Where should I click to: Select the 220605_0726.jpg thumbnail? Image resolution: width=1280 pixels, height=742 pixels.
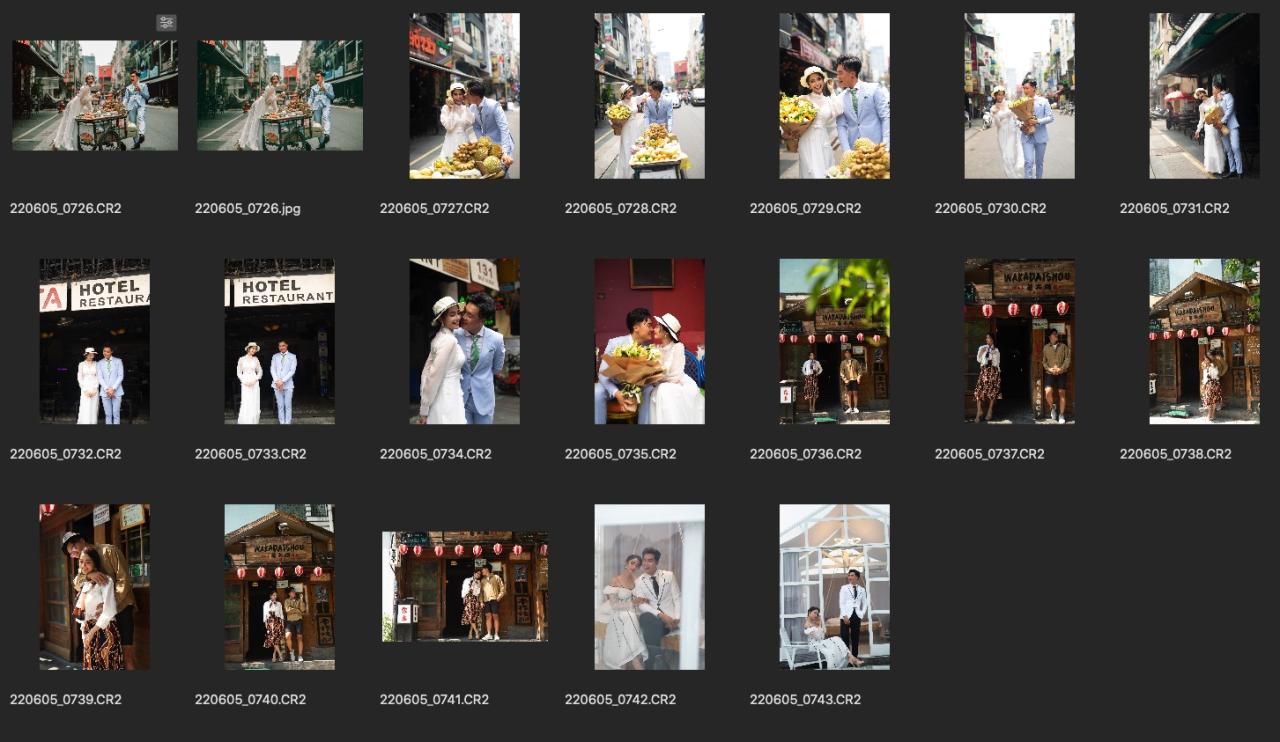280,96
